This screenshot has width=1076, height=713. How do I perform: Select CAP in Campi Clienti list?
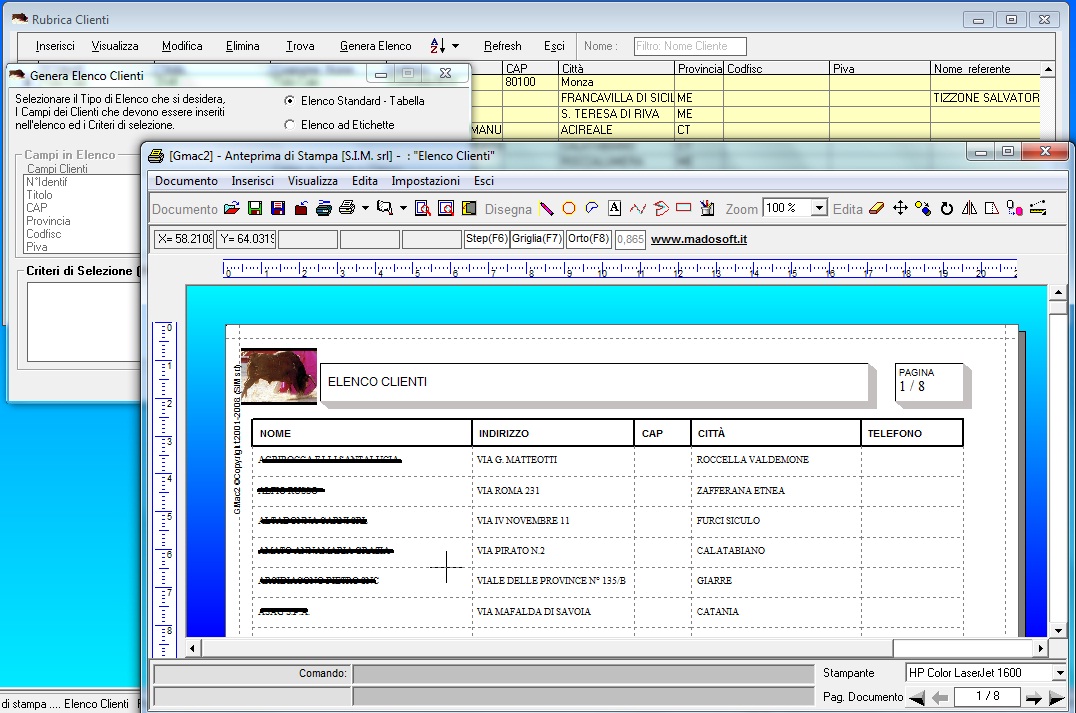tap(37, 208)
